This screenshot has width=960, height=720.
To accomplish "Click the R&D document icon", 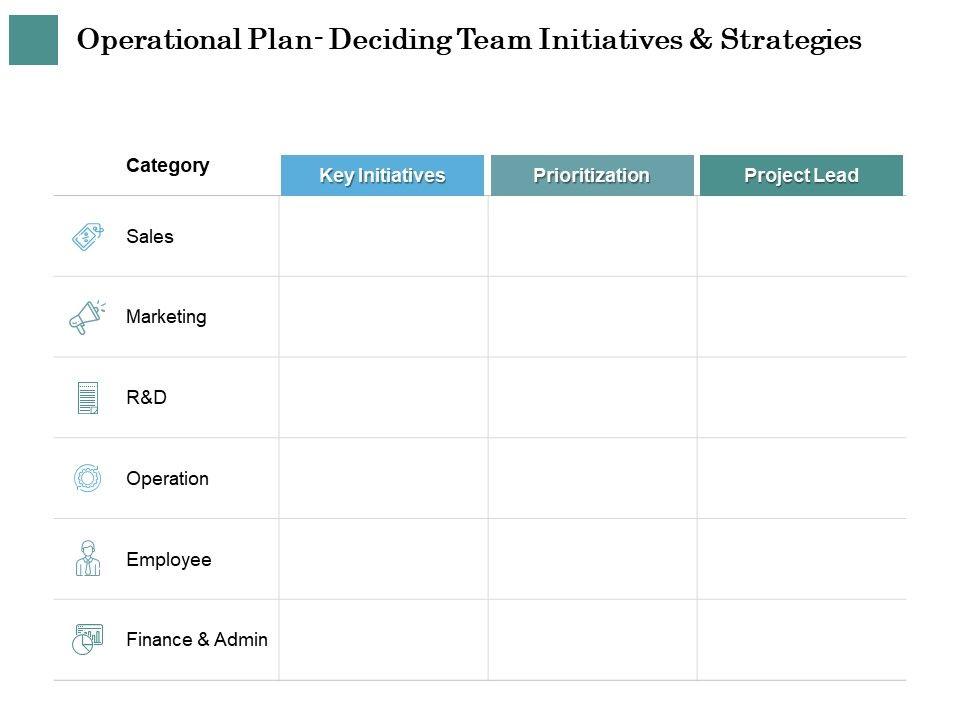I will coord(88,397).
